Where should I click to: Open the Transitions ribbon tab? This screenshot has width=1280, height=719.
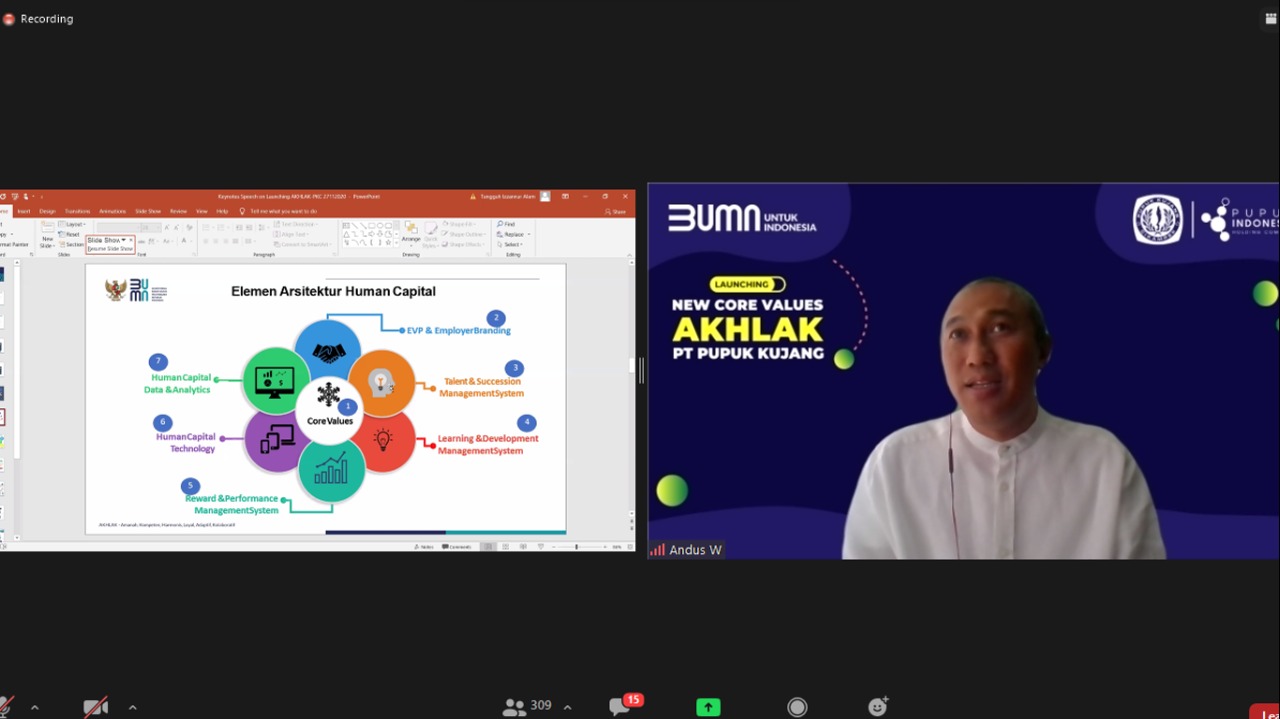click(77, 211)
